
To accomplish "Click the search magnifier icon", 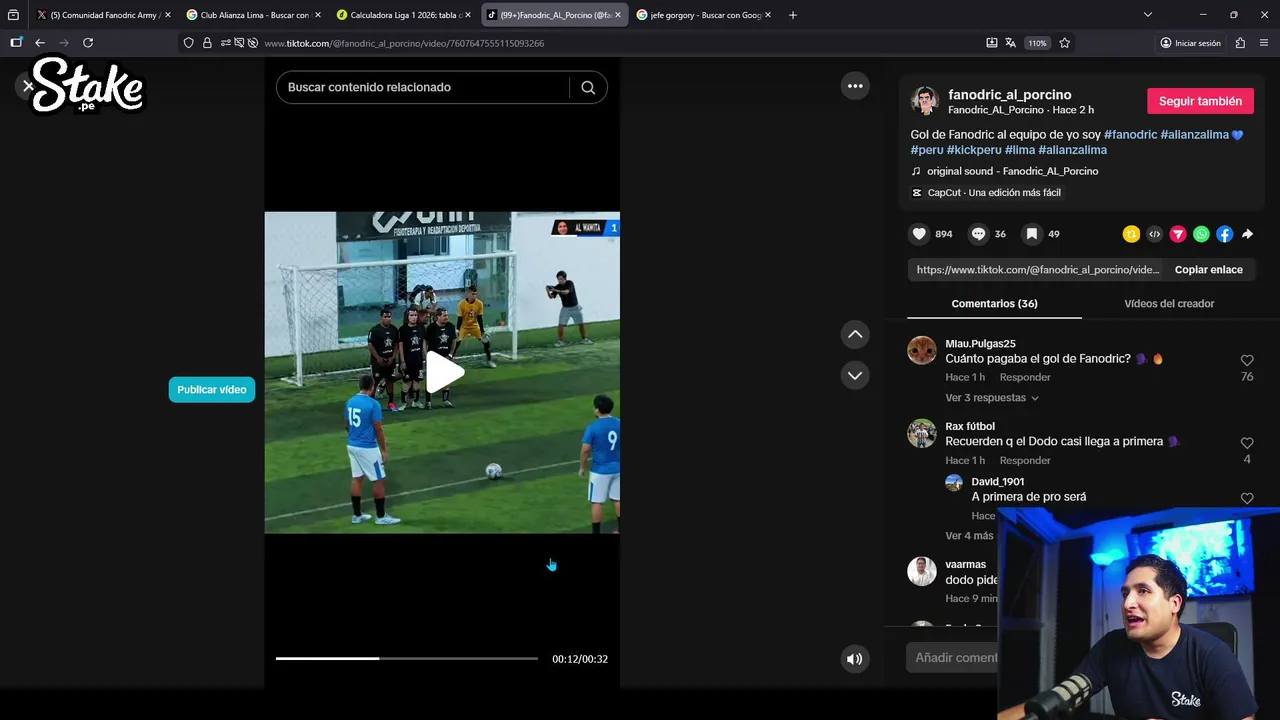I will (588, 87).
